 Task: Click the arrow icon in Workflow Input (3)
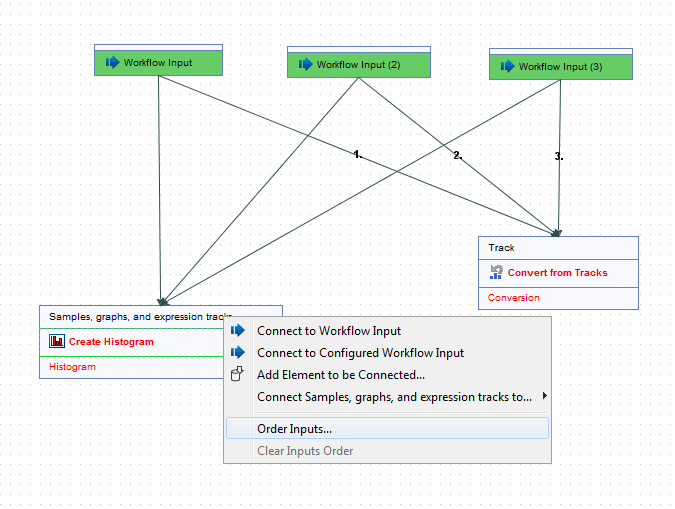pos(507,66)
